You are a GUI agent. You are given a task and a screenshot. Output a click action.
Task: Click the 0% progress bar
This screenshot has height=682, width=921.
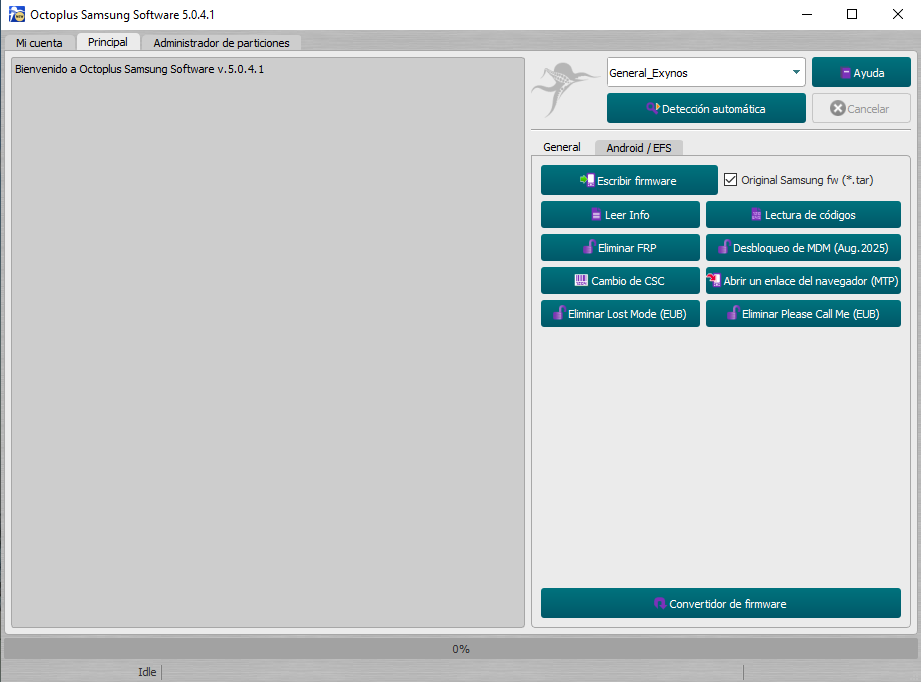click(460, 649)
